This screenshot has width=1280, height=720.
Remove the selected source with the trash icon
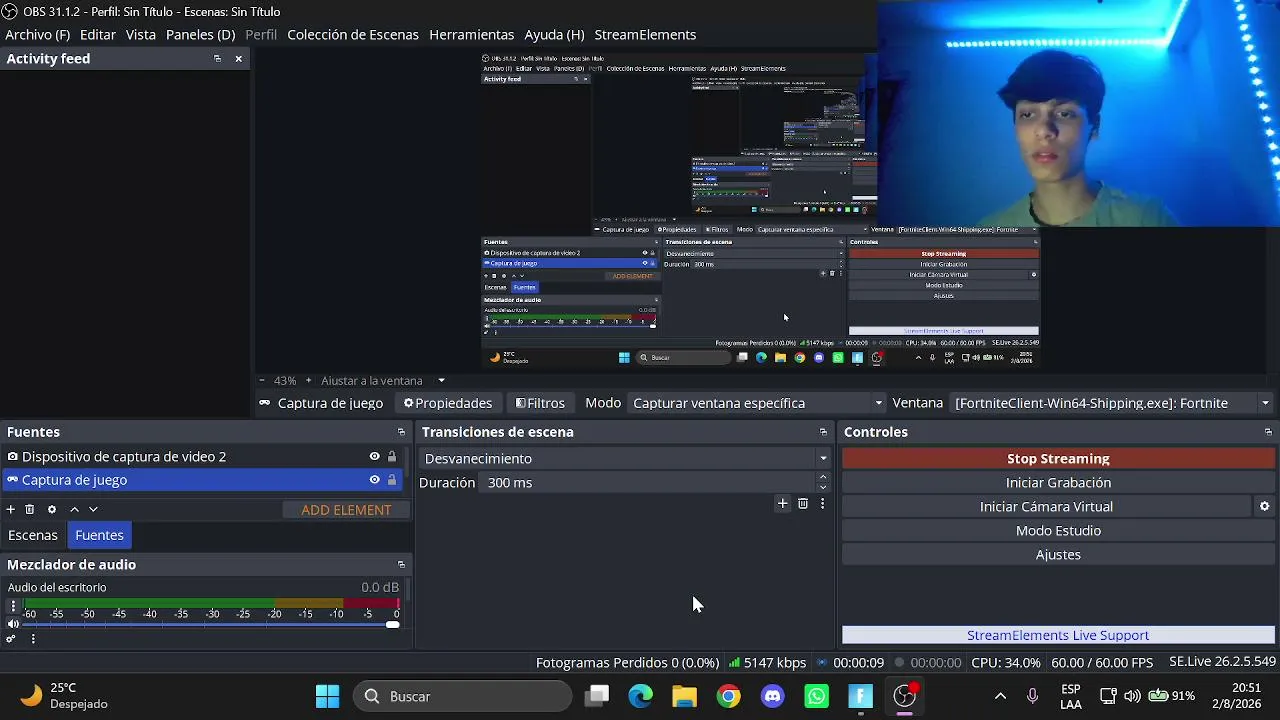tap(30, 510)
